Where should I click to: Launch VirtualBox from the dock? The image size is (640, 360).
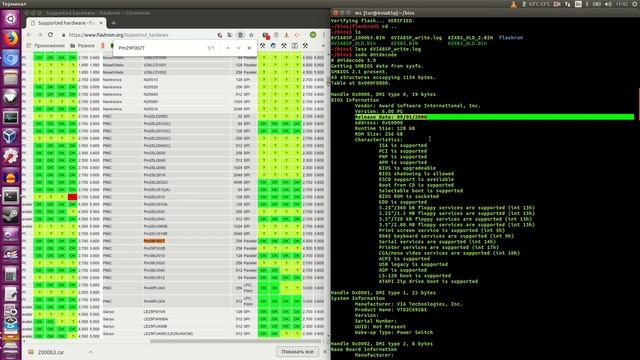(x=10, y=137)
